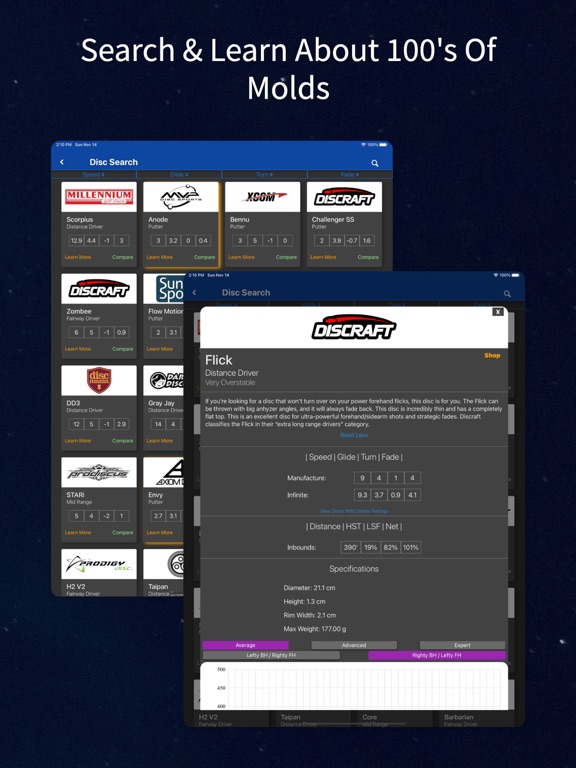
Task: Click the flight chart in Flick popup
Action: tap(354, 686)
